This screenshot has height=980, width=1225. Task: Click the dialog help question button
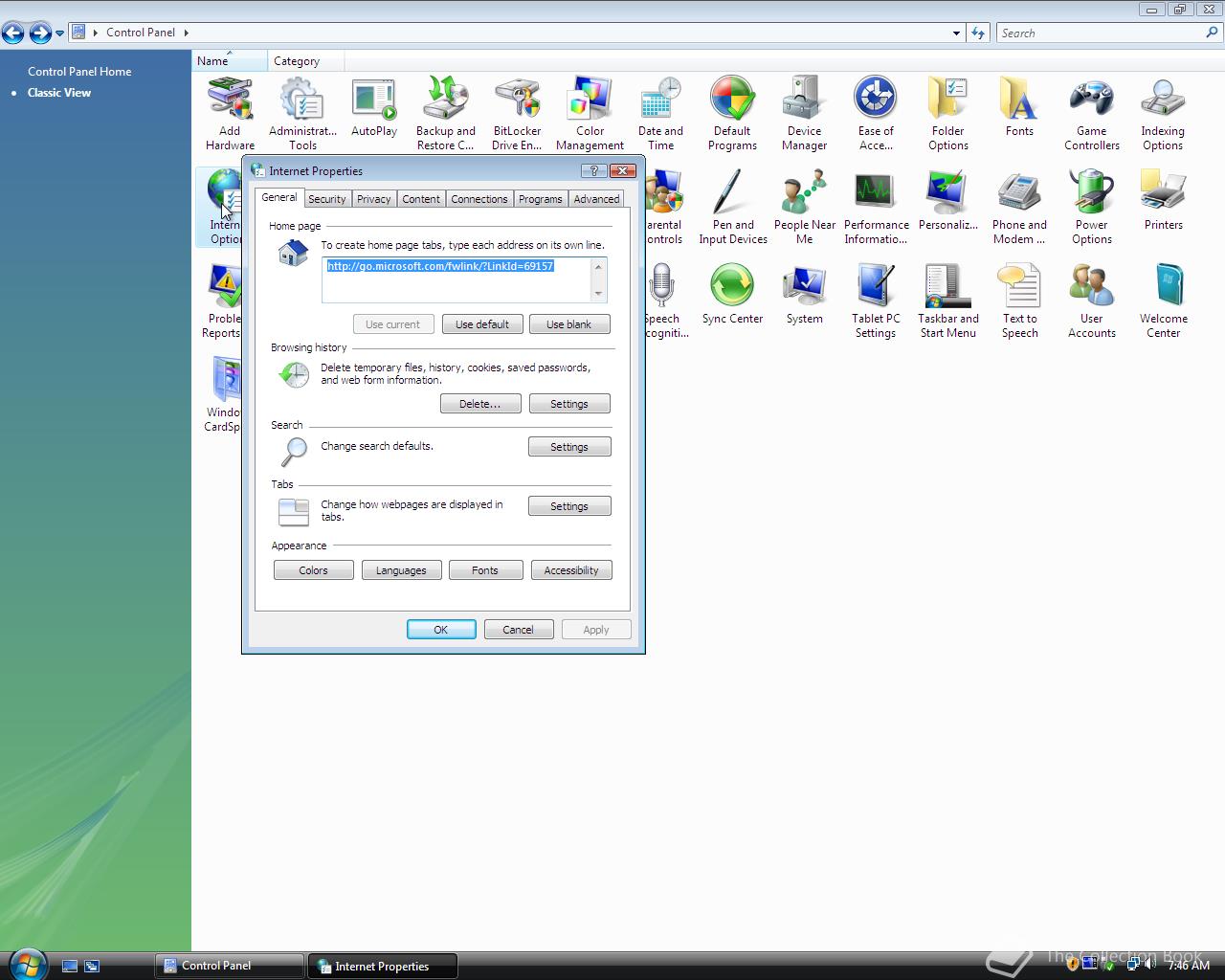pos(593,170)
